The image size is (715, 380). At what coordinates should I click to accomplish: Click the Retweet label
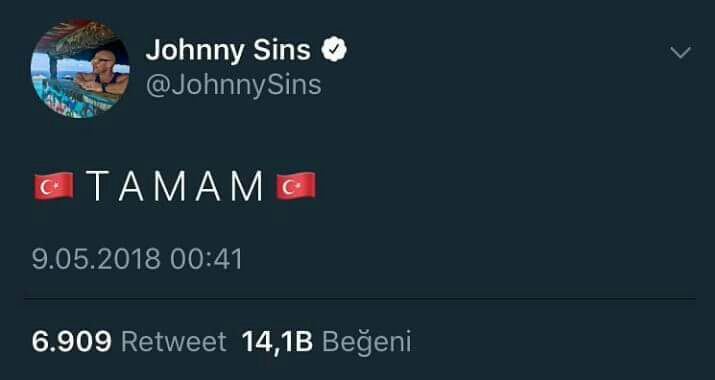(x=174, y=341)
